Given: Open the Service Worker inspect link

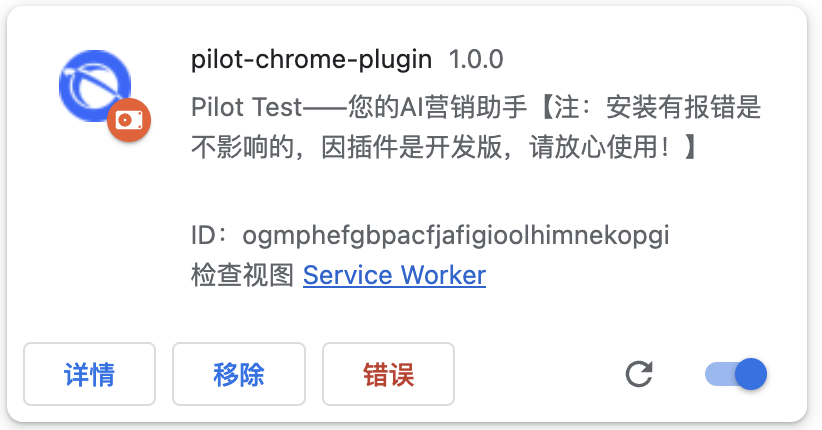Looking at the screenshot, I should coord(394,275).
